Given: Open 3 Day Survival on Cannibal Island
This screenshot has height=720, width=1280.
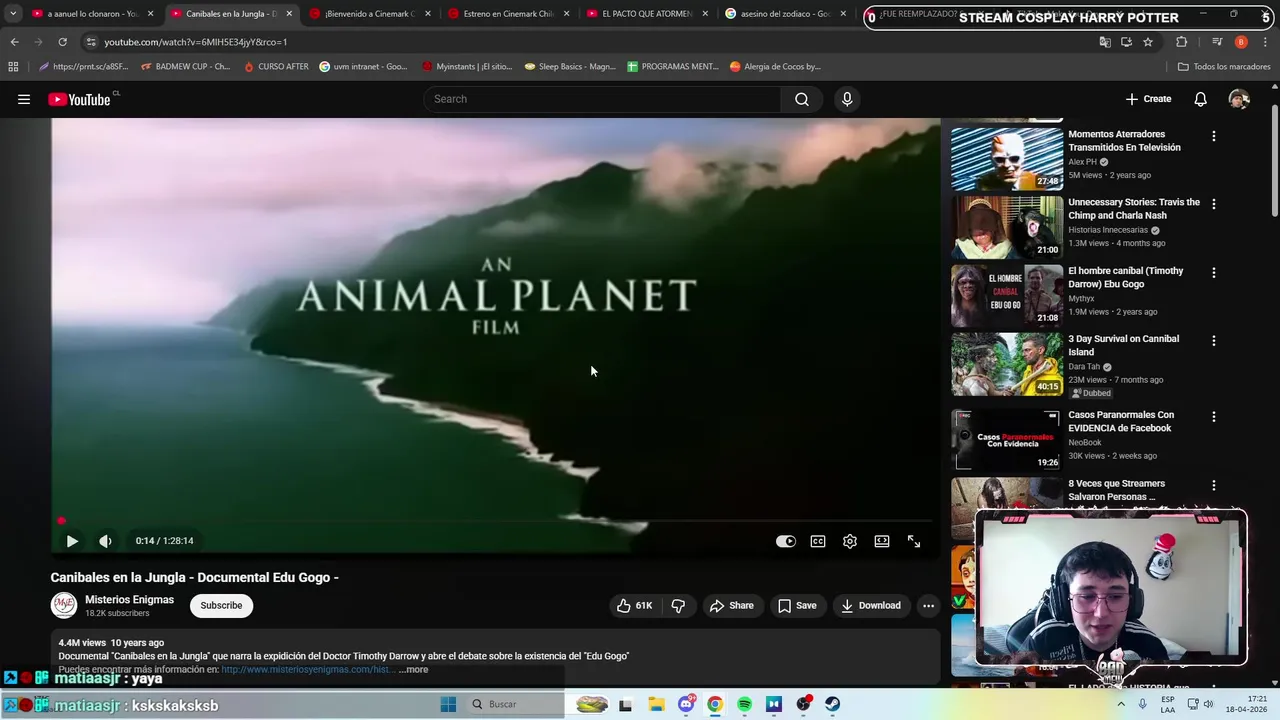Looking at the screenshot, I should 1123,345.
